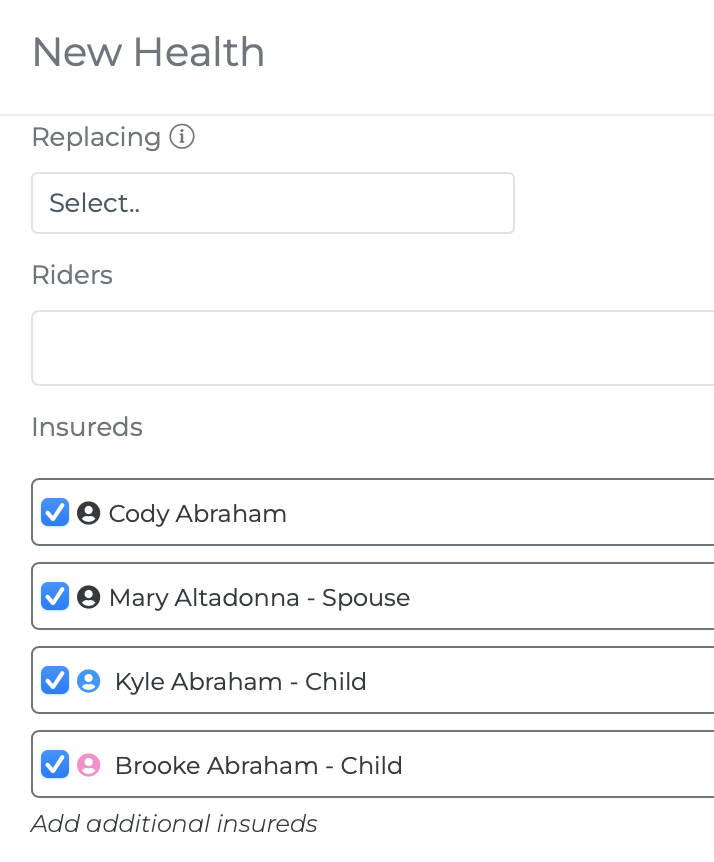Screen dimensions: 714x862
Task: Click the Insureds section label
Action: tap(87, 427)
